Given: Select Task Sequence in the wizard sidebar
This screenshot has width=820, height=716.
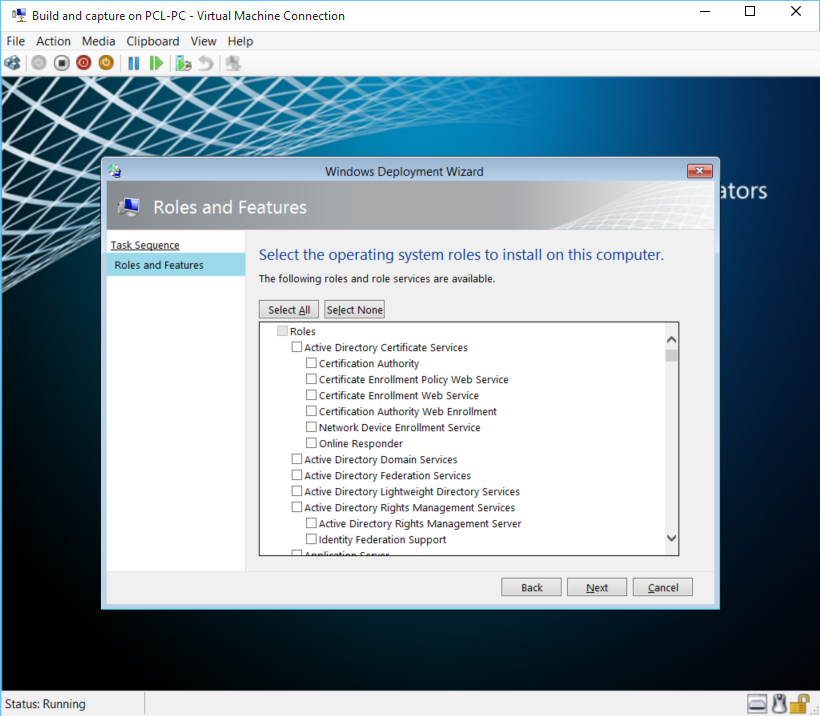Looking at the screenshot, I should 145,245.
